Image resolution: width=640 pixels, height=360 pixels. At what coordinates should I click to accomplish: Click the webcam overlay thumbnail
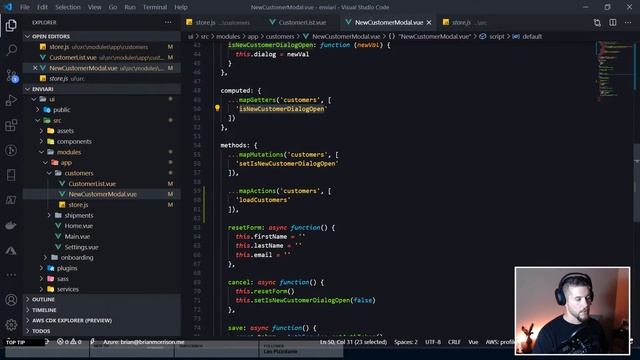[x=572, y=311]
